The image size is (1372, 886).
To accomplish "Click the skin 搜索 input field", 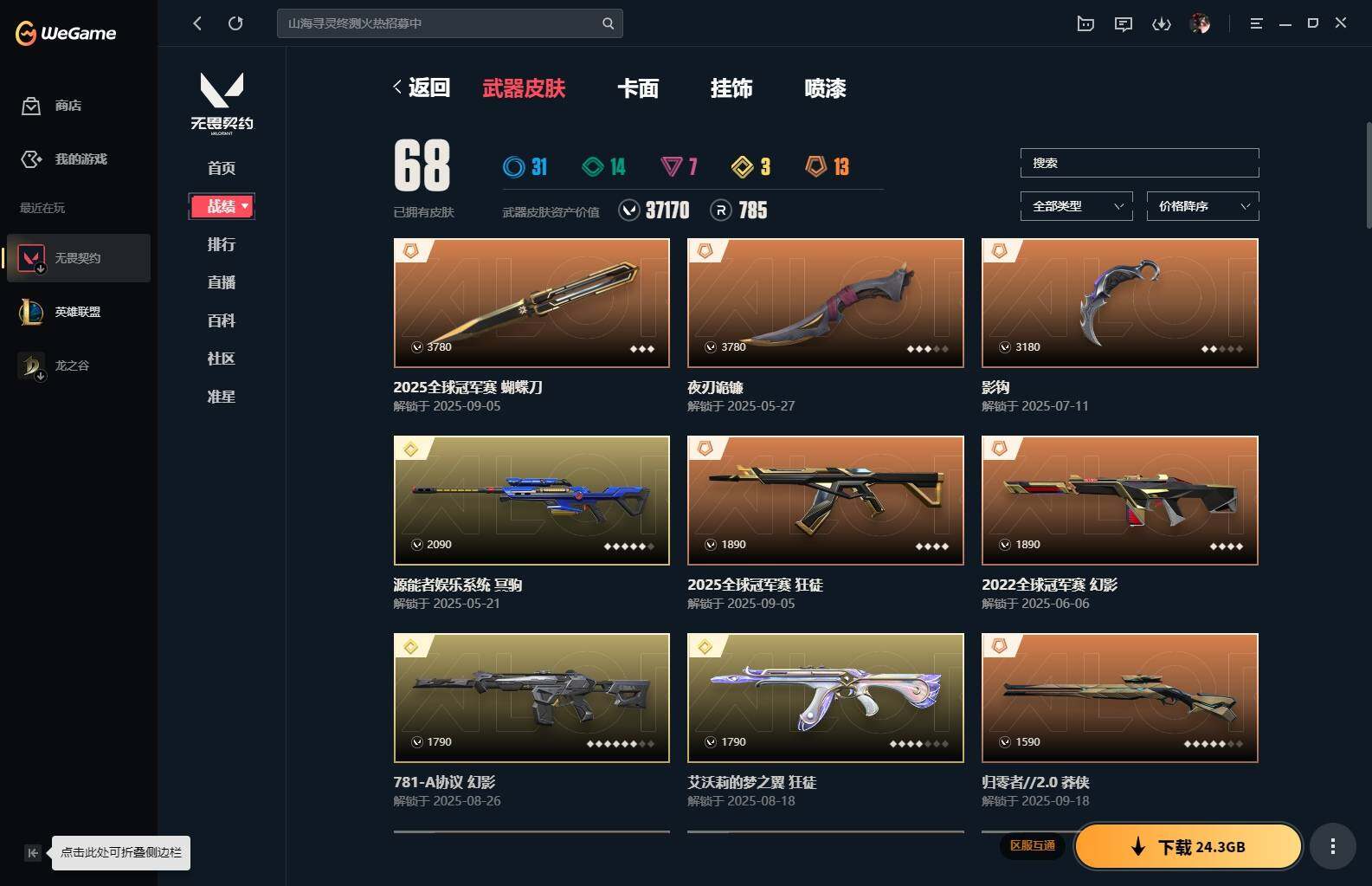I will coord(1139,163).
